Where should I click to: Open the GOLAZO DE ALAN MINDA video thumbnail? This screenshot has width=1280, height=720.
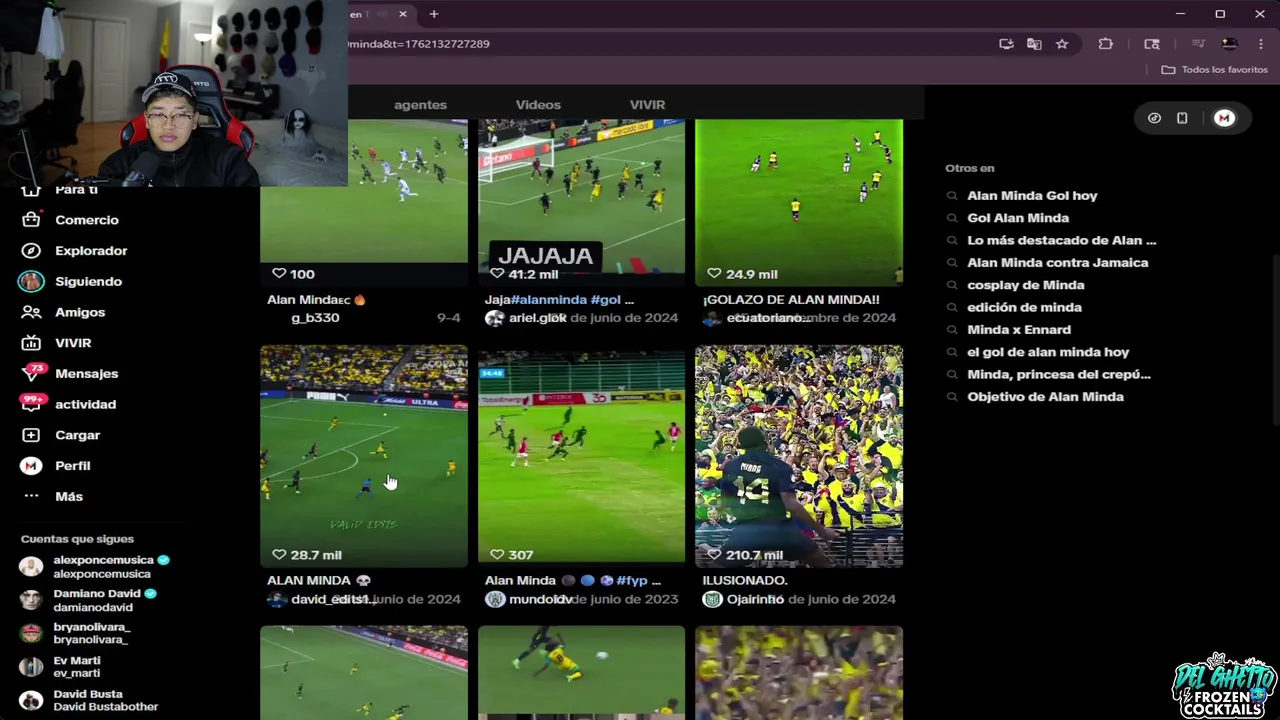click(x=799, y=202)
